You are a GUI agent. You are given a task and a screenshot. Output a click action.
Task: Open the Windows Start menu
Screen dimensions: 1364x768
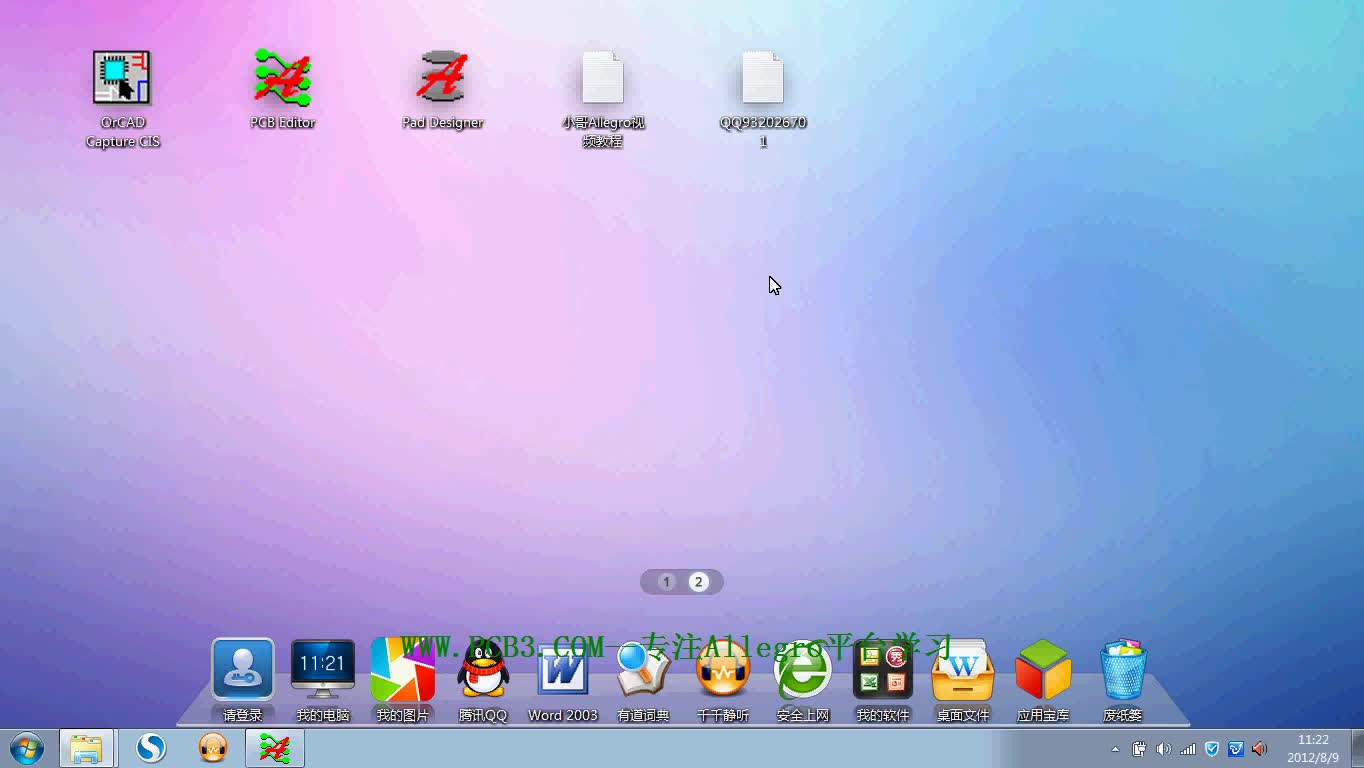pyautogui.click(x=27, y=748)
